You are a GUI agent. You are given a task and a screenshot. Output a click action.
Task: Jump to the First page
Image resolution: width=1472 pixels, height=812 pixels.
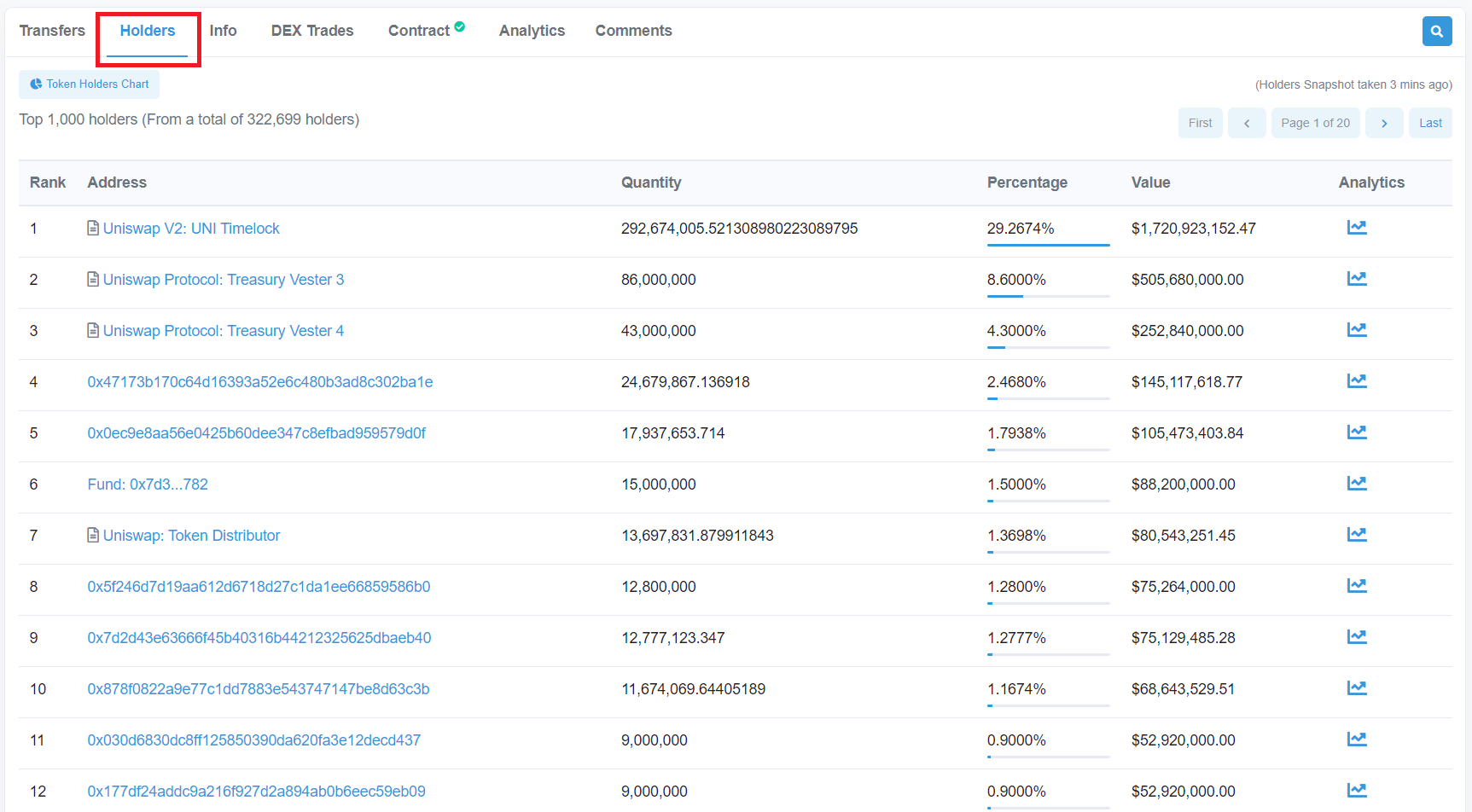point(1201,123)
